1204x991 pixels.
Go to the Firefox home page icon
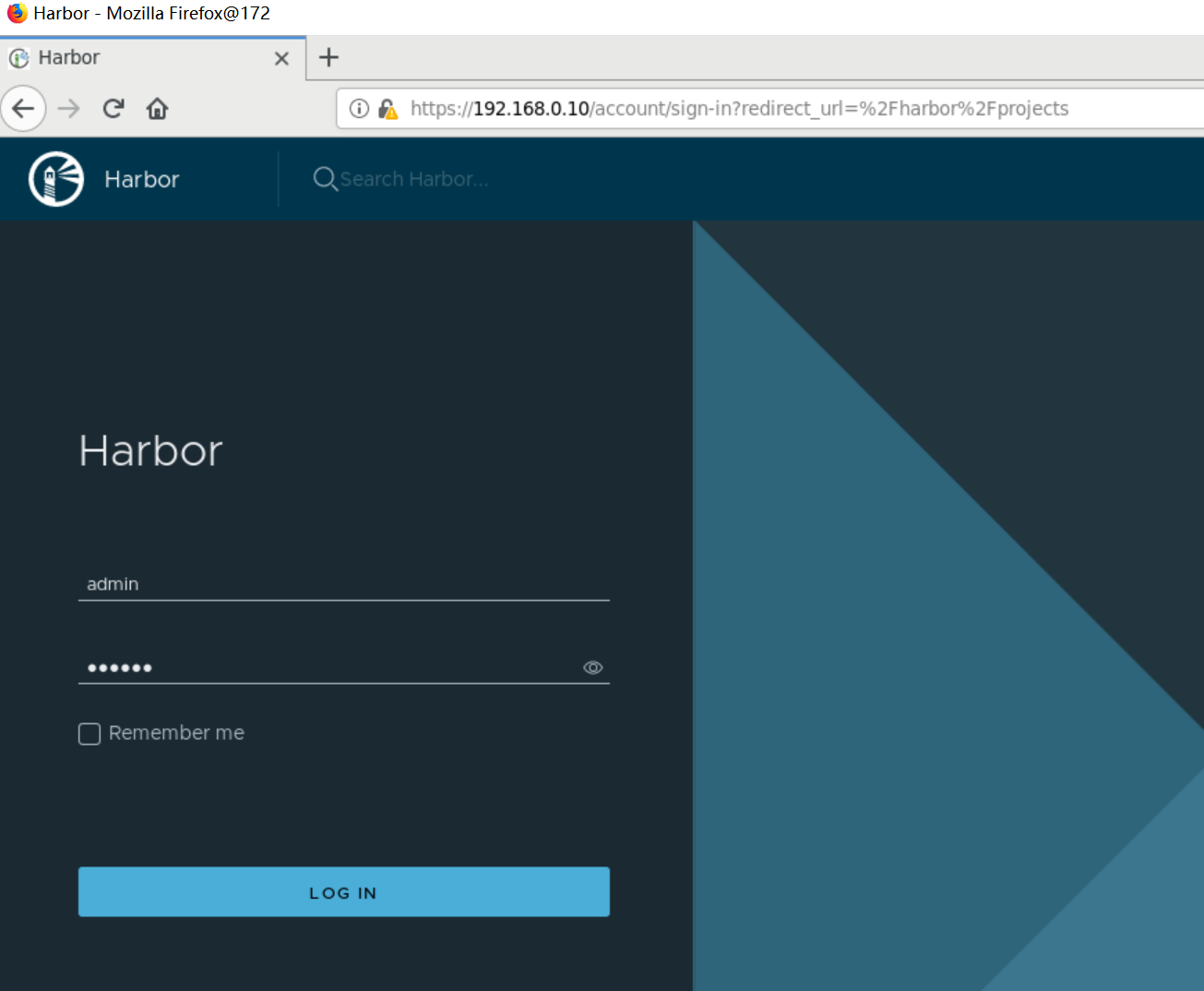point(158,109)
